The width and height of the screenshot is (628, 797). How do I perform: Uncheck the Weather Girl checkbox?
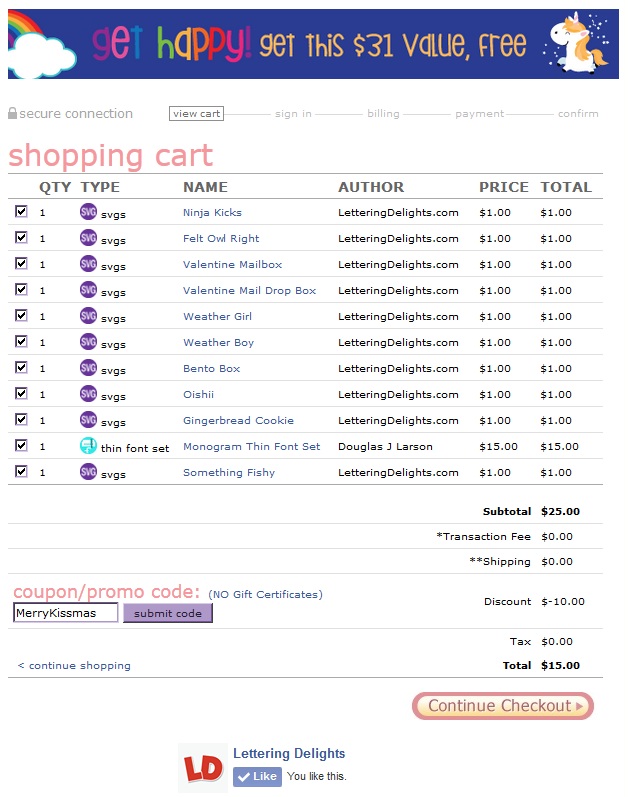(x=21, y=316)
